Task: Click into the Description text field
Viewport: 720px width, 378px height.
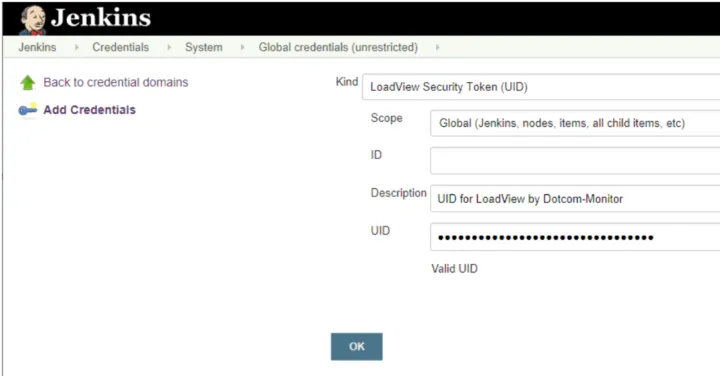Action: coord(575,199)
